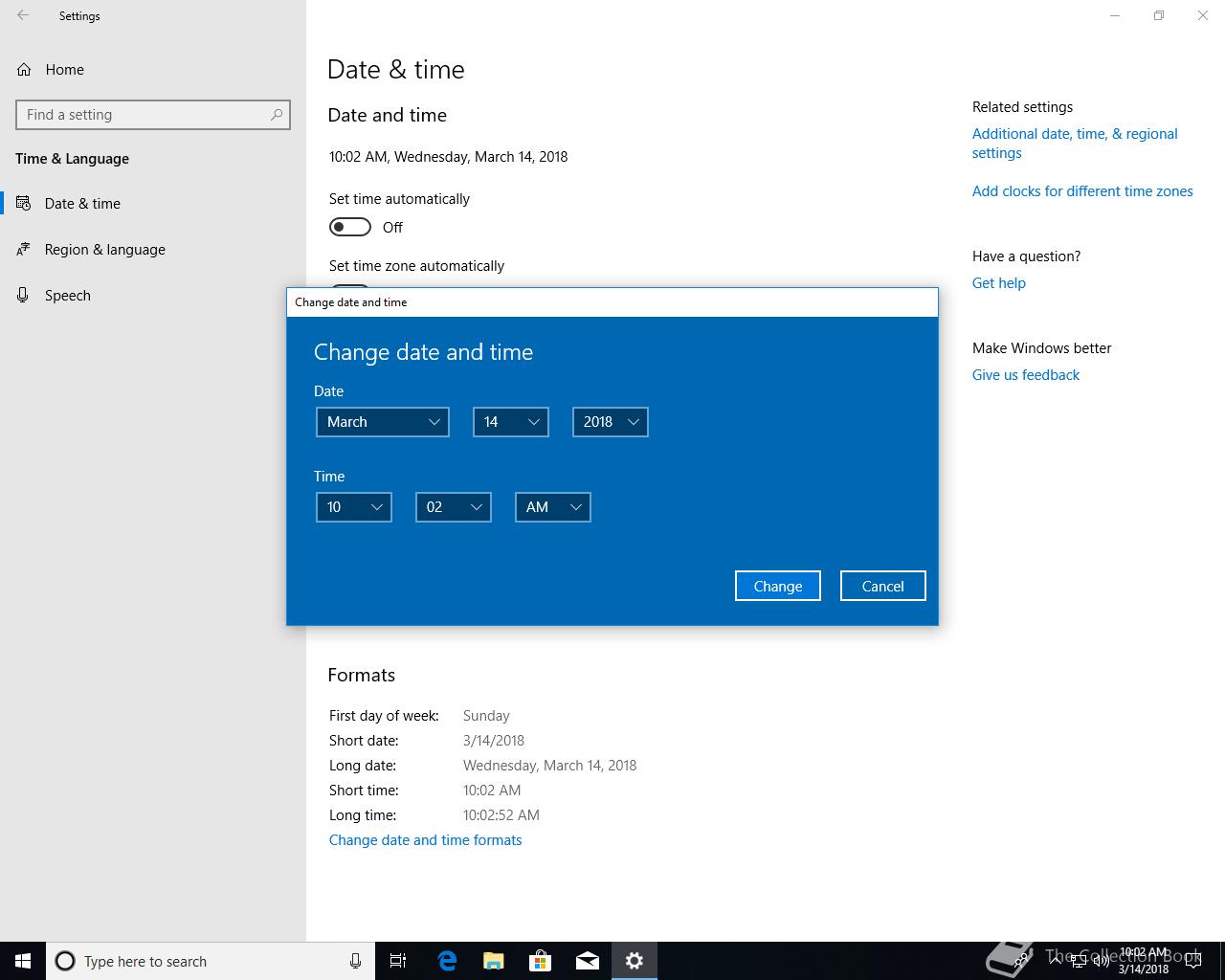Open Change date and time formats link
Screen dimensions: 1225x980
425,840
